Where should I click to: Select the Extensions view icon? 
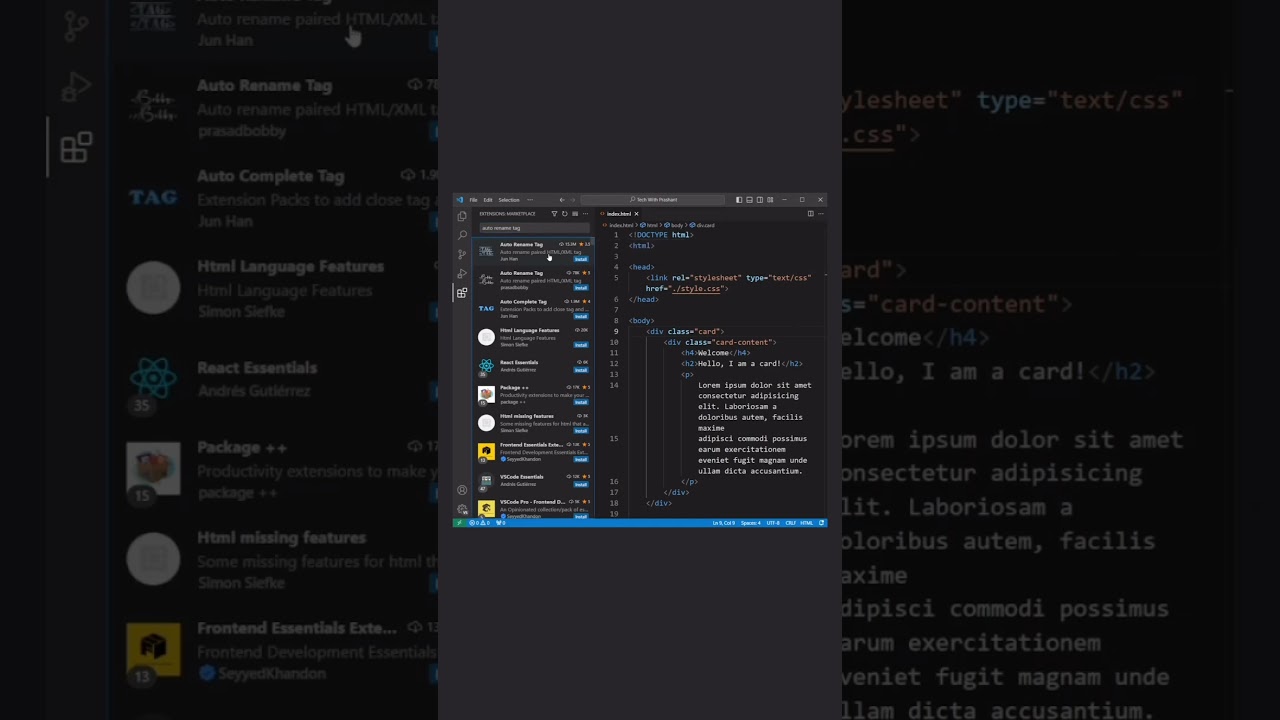coord(462,293)
